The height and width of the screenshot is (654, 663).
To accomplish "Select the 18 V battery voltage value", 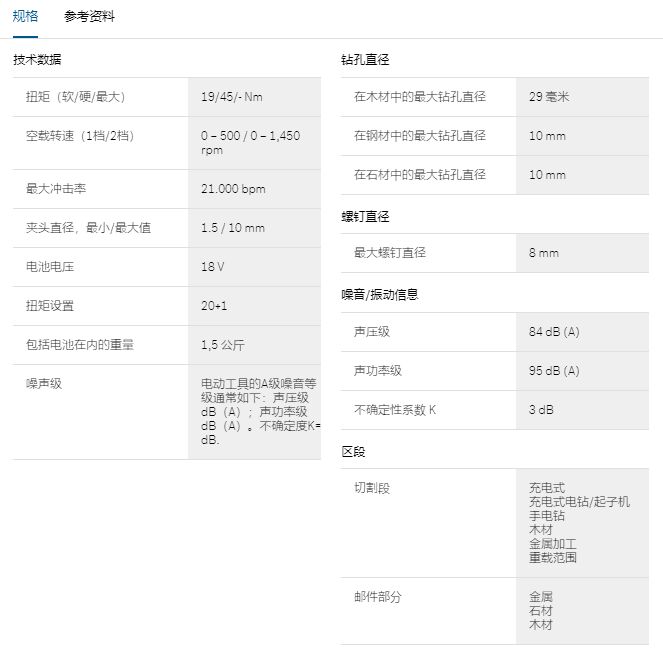I will point(212,267).
